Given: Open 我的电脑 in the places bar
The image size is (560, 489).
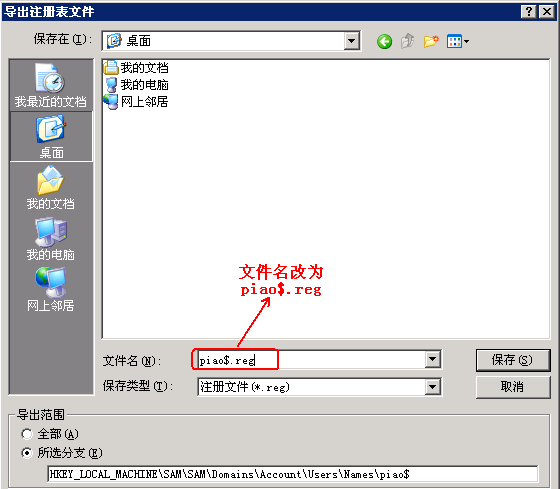Looking at the screenshot, I should pyautogui.click(x=51, y=239).
